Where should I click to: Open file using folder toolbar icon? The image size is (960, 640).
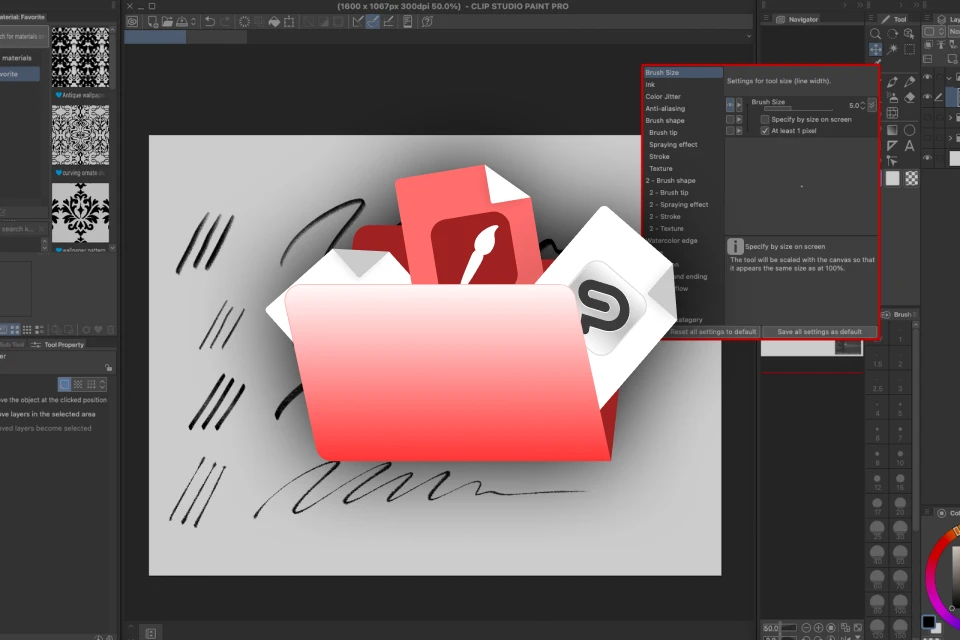click(167, 21)
